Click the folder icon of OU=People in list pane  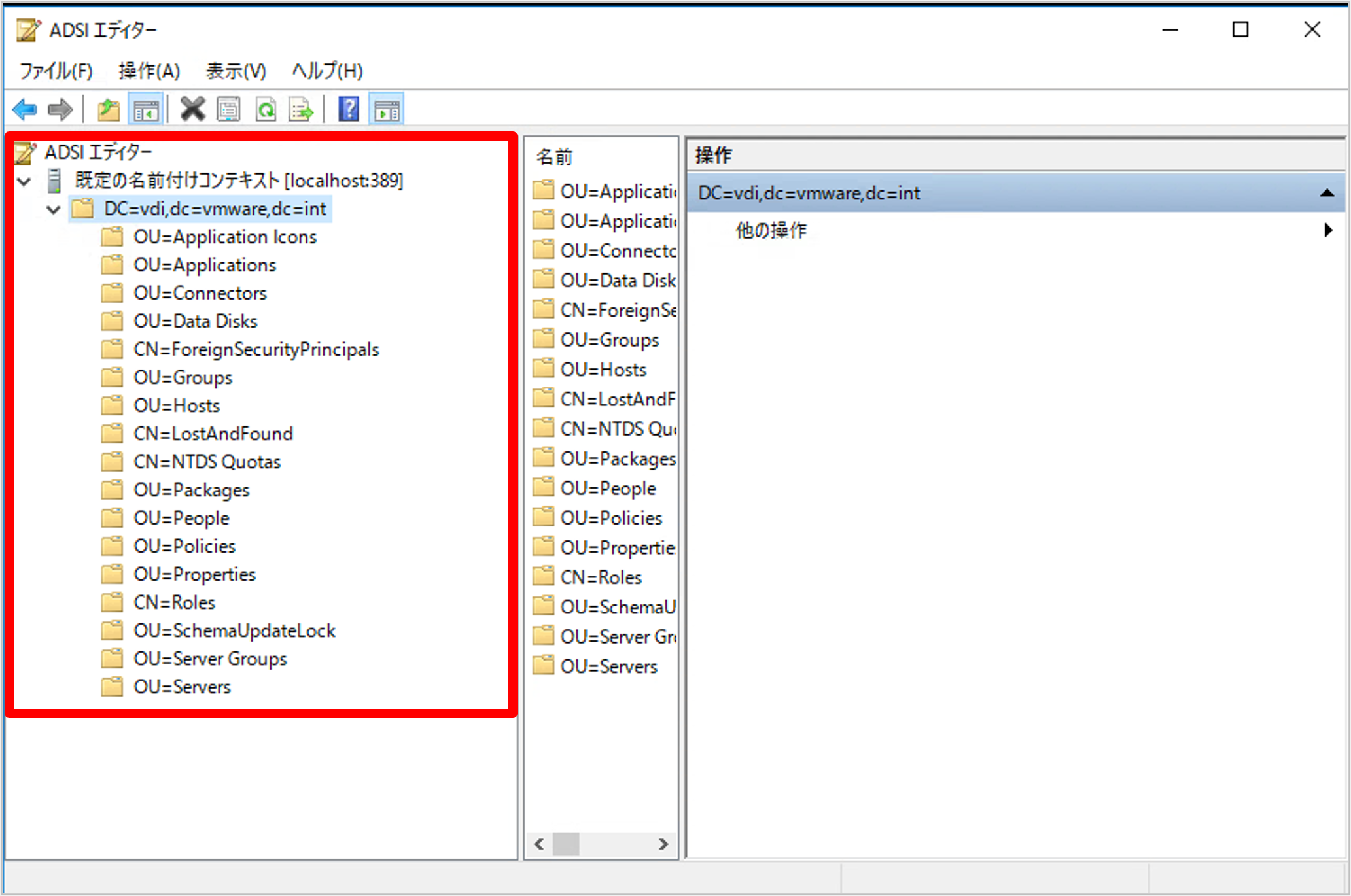click(x=543, y=488)
